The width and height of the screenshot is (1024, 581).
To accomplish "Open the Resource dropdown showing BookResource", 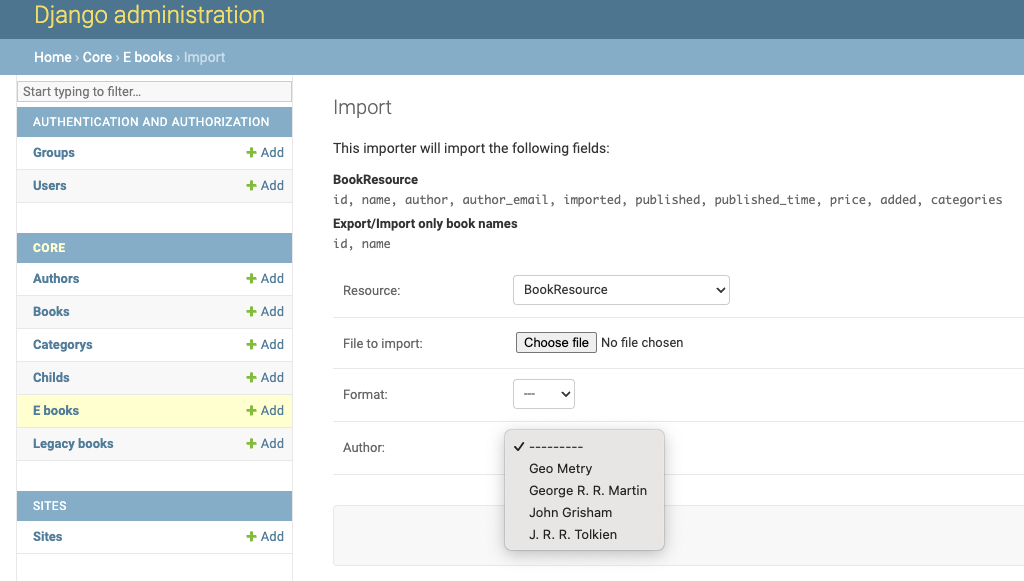I will point(621,289).
